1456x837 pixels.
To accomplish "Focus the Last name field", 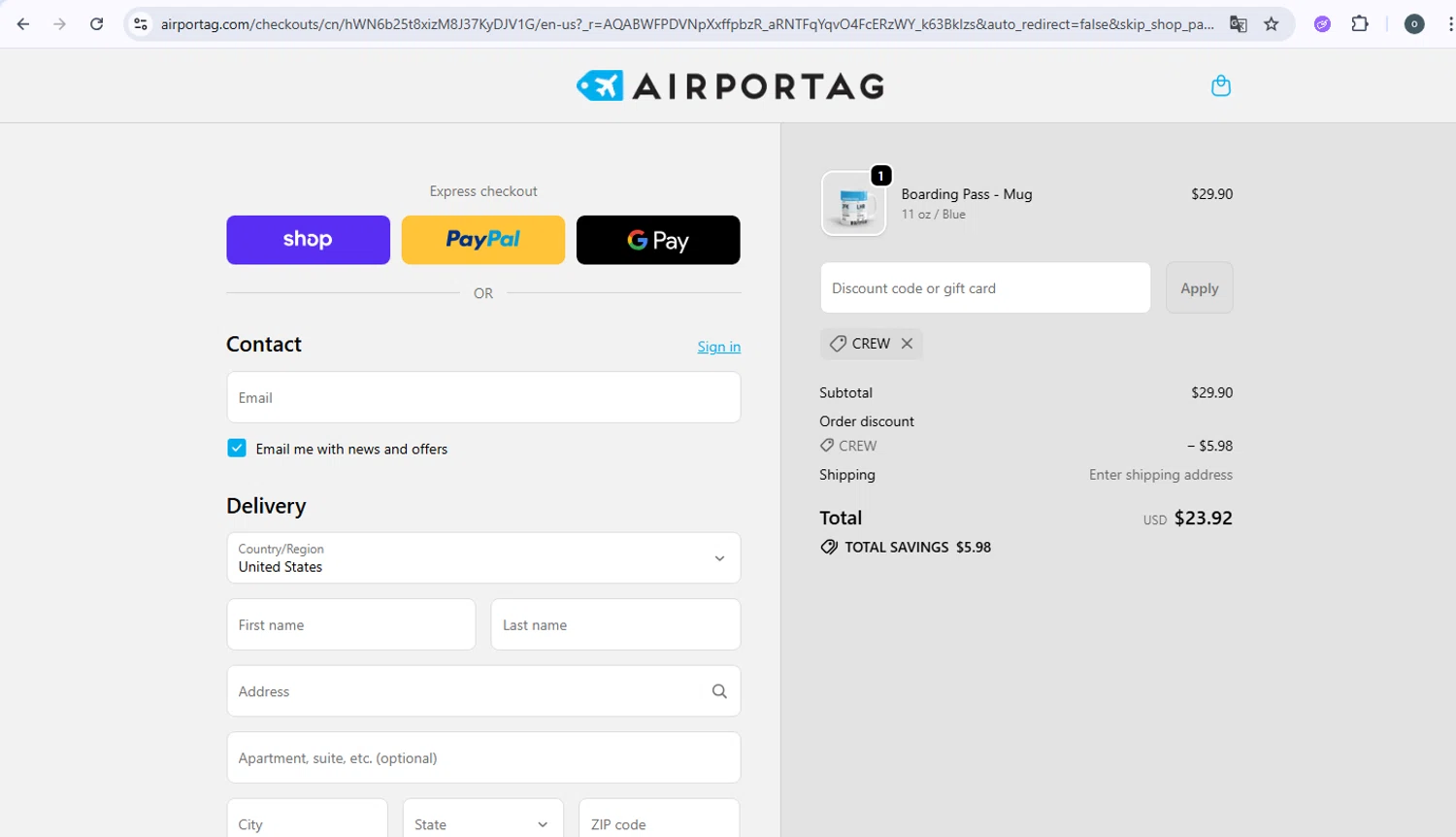I will click(615, 624).
